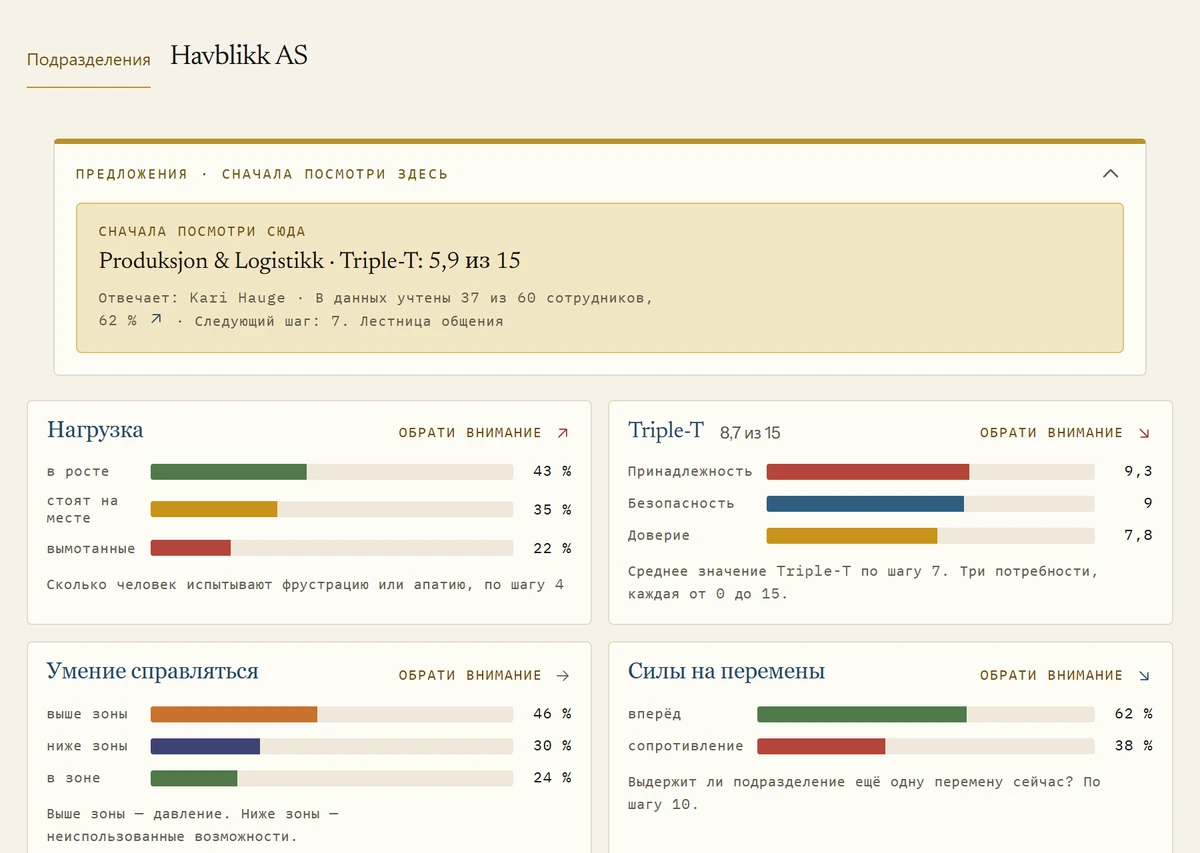
Task: Click the 'Отвечает: Kari Hauge' line
Action: click(192, 298)
